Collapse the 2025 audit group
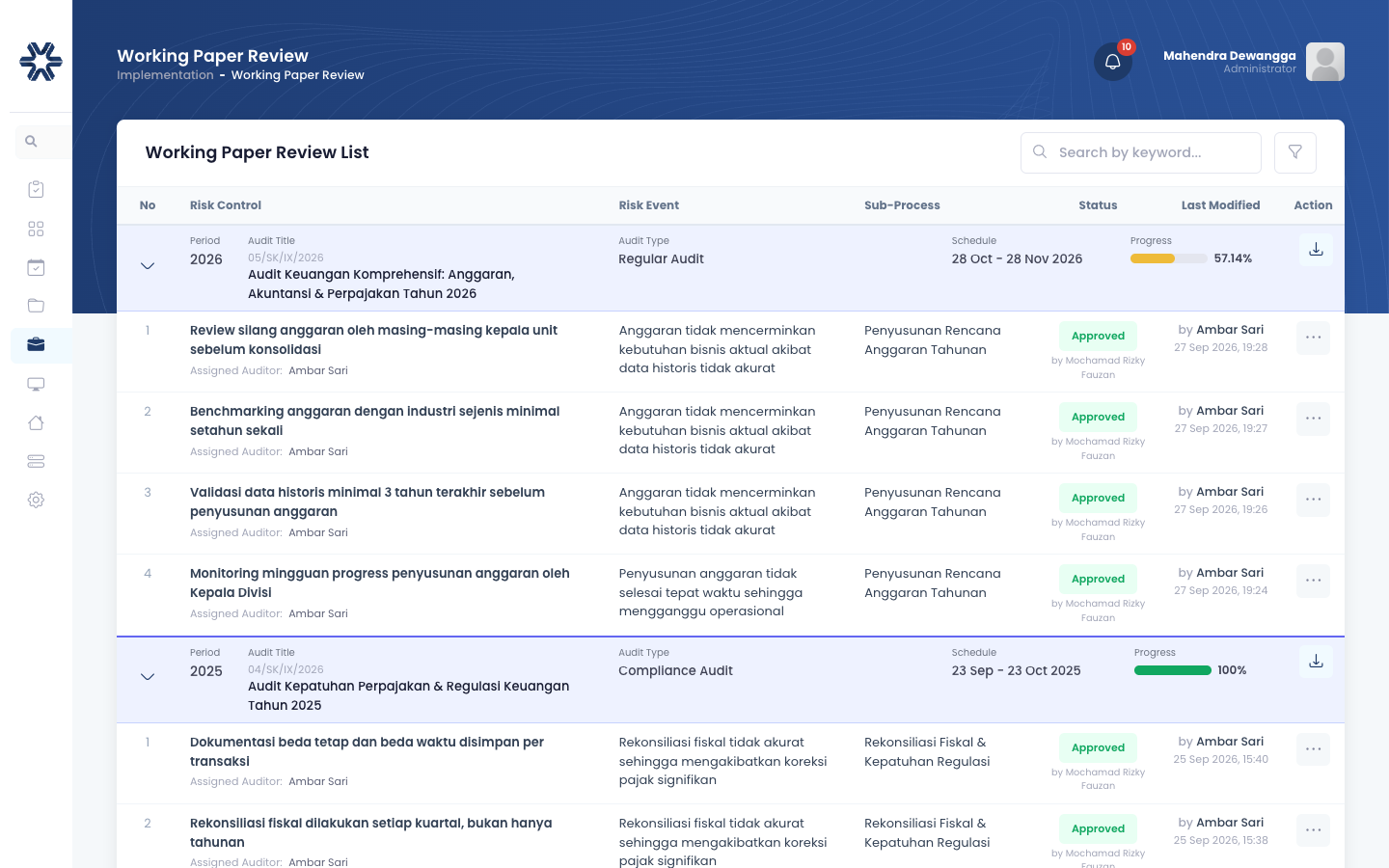The width and height of the screenshot is (1389, 868). click(148, 677)
